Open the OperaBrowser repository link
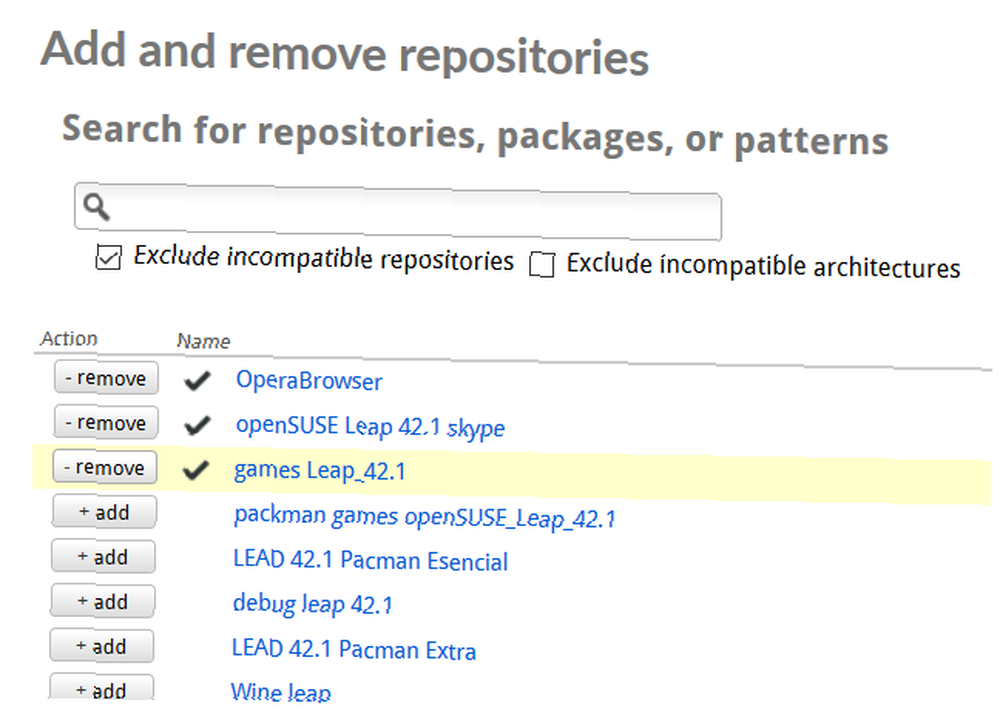This screenshot has height=717, width=1000. click(x=309, y=381)
